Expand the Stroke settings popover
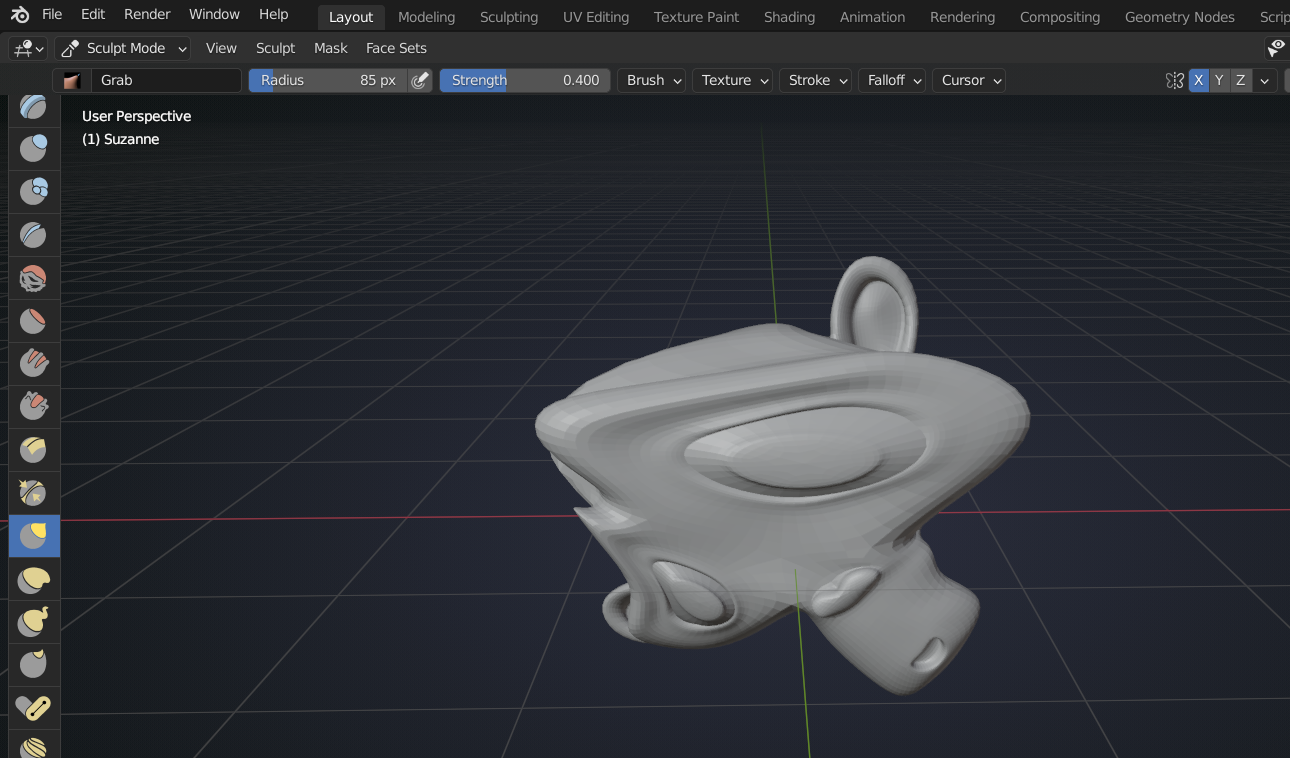 (817, 80)
